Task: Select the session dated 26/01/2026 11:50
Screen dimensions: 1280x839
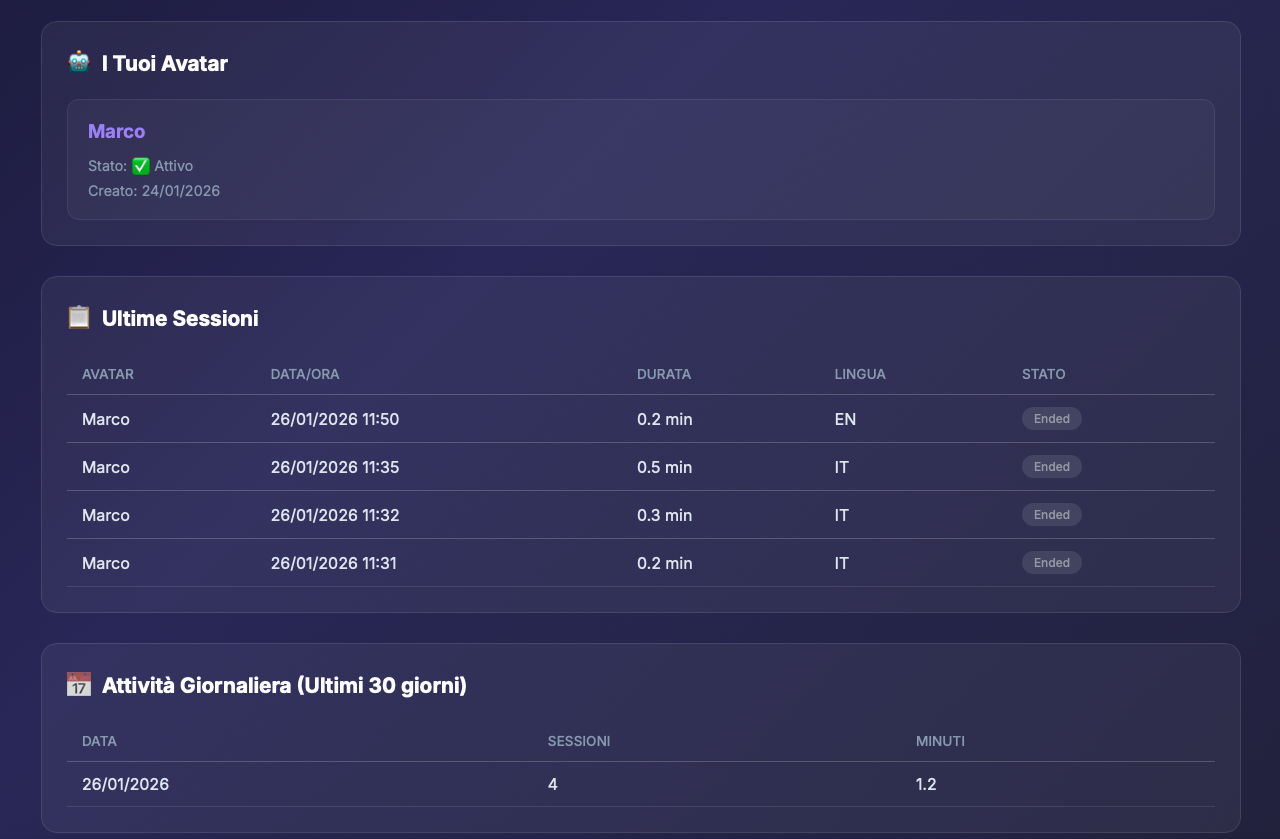Action: (335, 419)
